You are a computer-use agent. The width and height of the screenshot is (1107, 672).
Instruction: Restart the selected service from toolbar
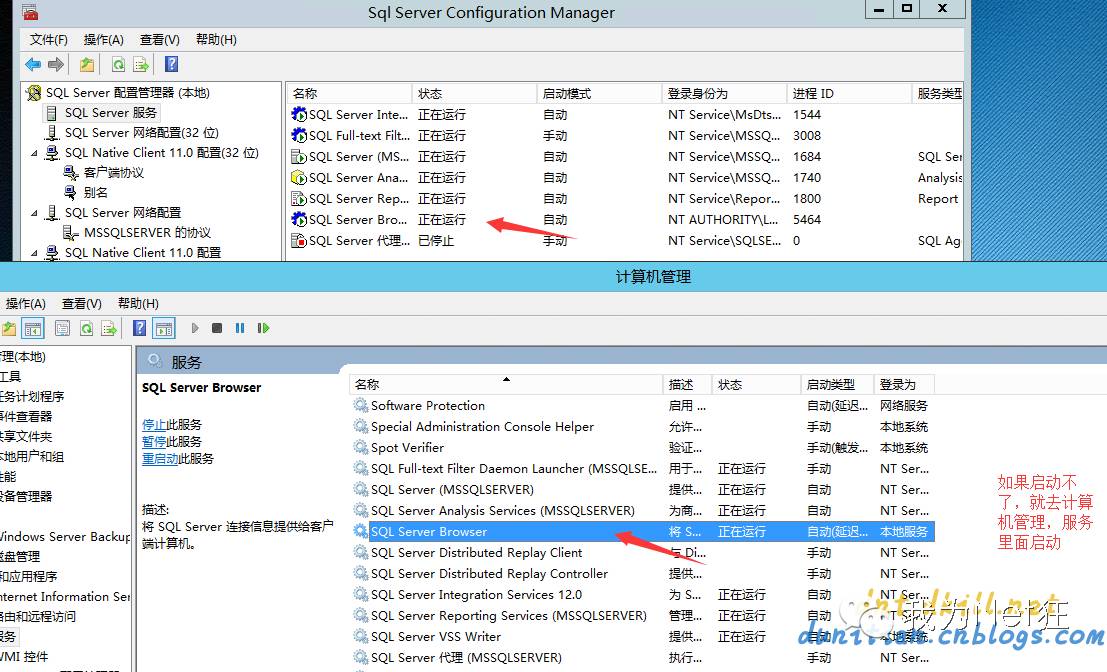pos(263,328)
